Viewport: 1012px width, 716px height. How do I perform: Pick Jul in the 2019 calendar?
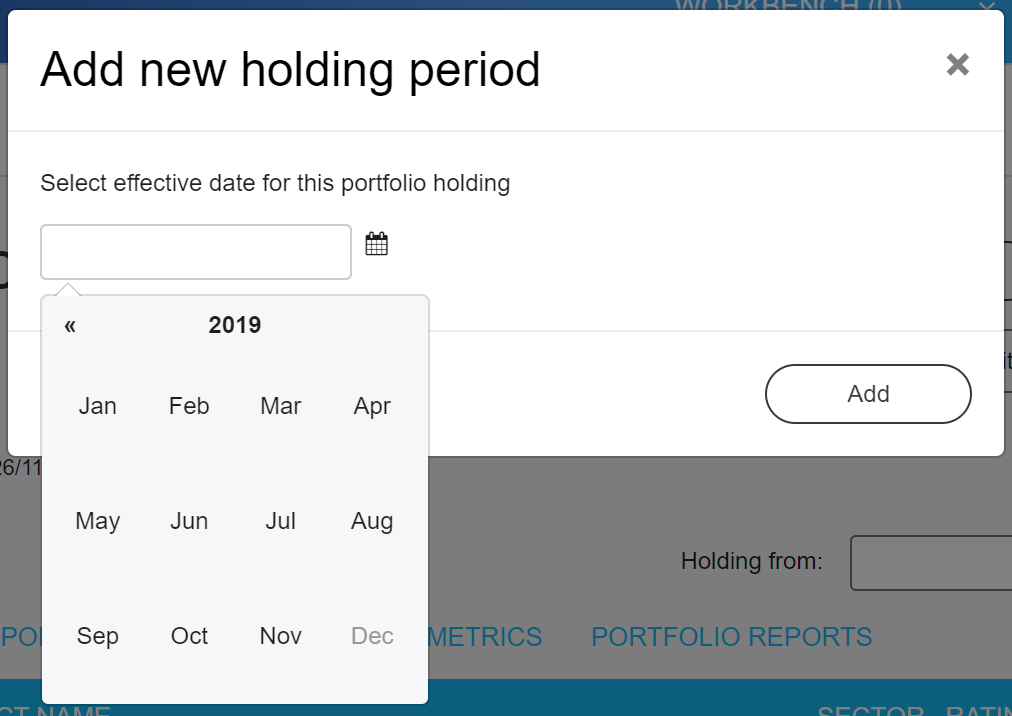[281, 521]
